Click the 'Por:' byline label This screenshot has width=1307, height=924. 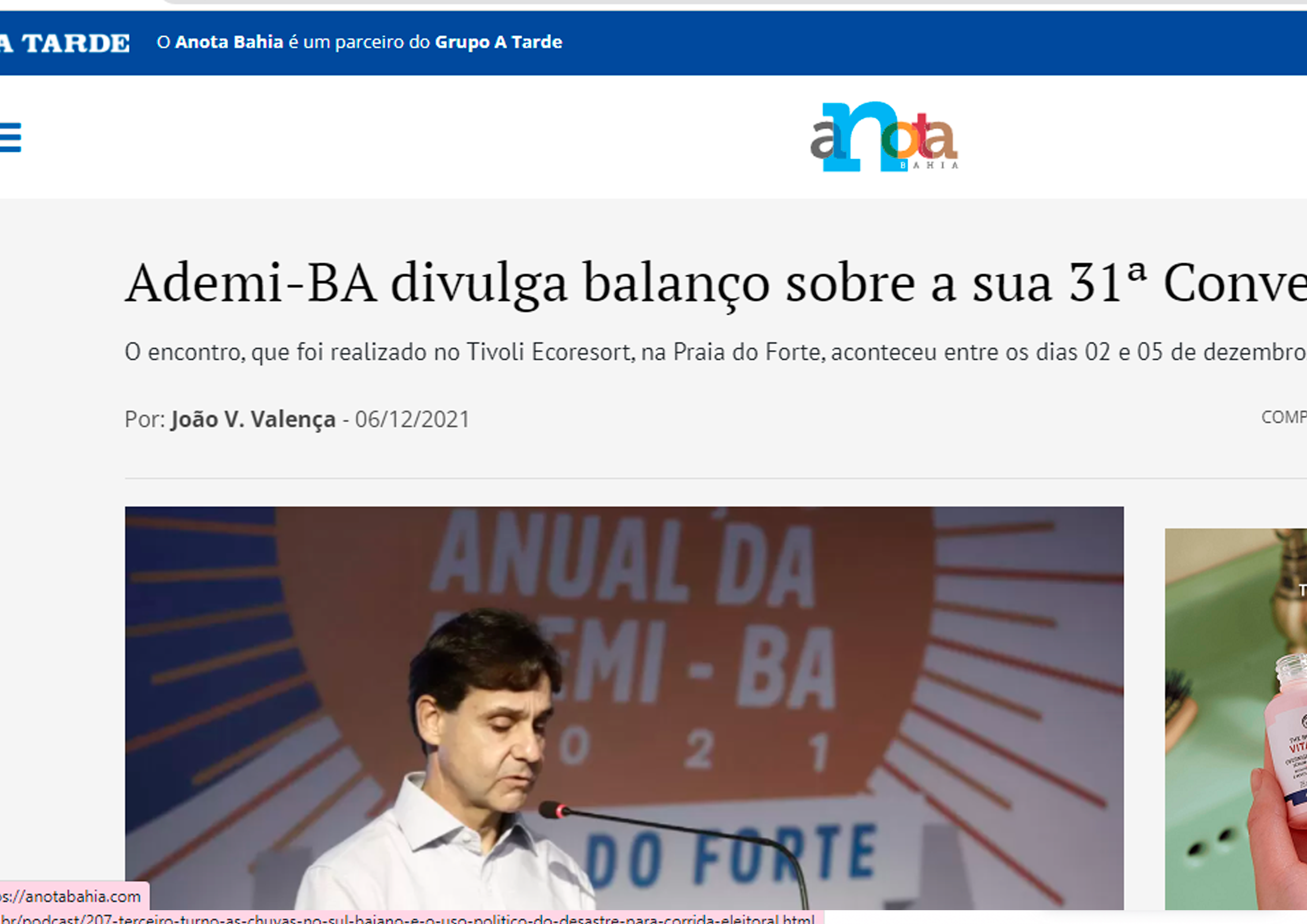[x=145, y=420]
